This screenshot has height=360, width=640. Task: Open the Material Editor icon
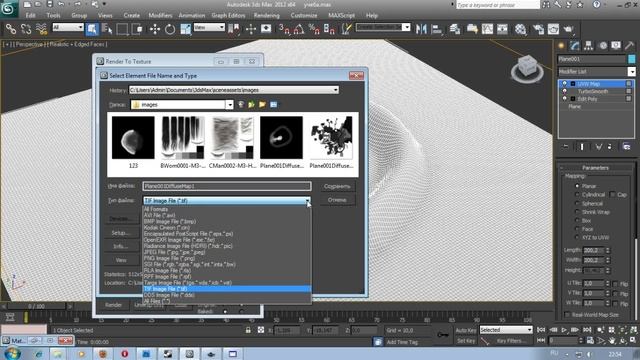(x=520, y=29)
